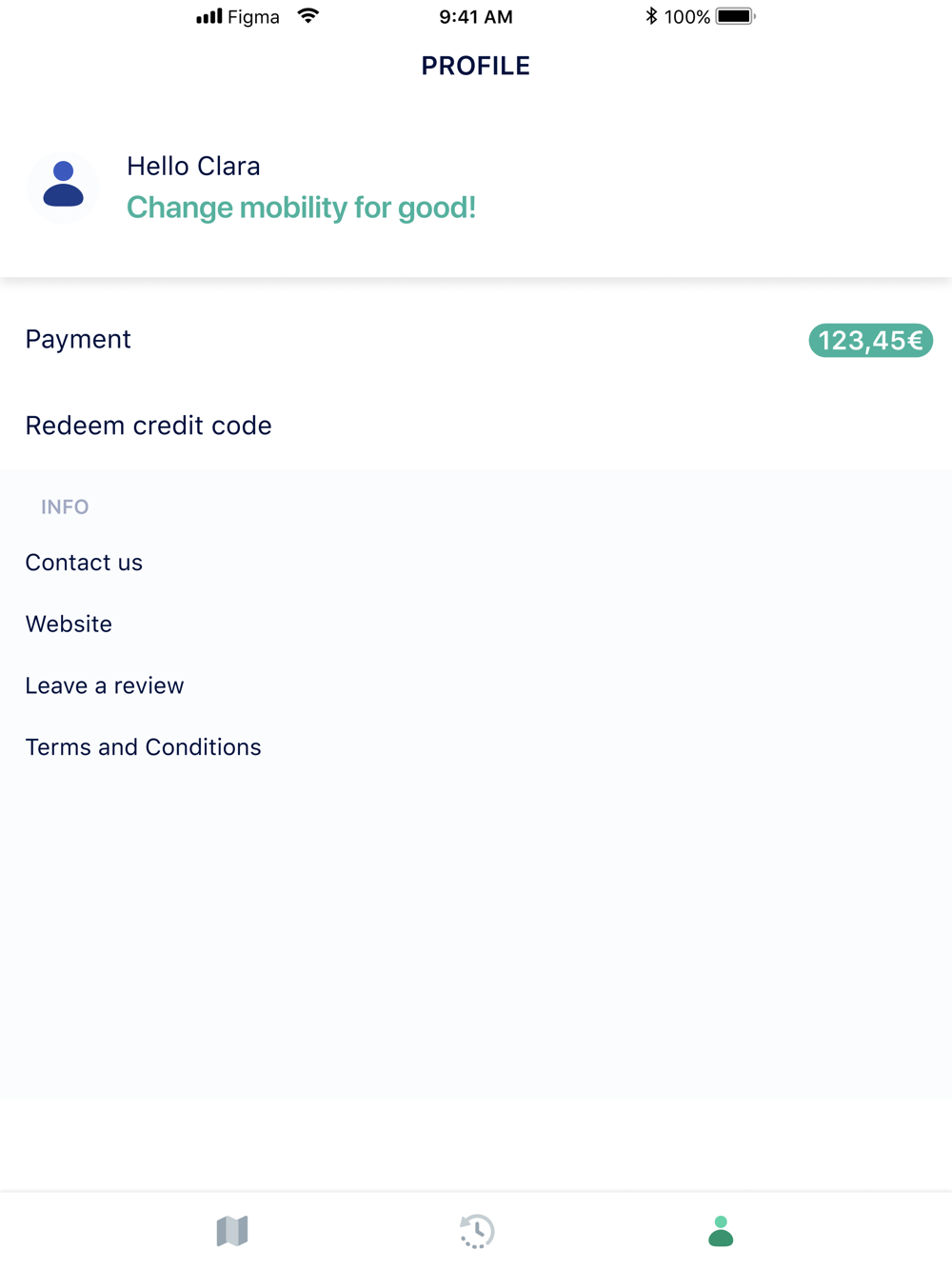Tap the 9:41 AM status clock
This screenshot has width=952, height=1270.
click(476, 16)
